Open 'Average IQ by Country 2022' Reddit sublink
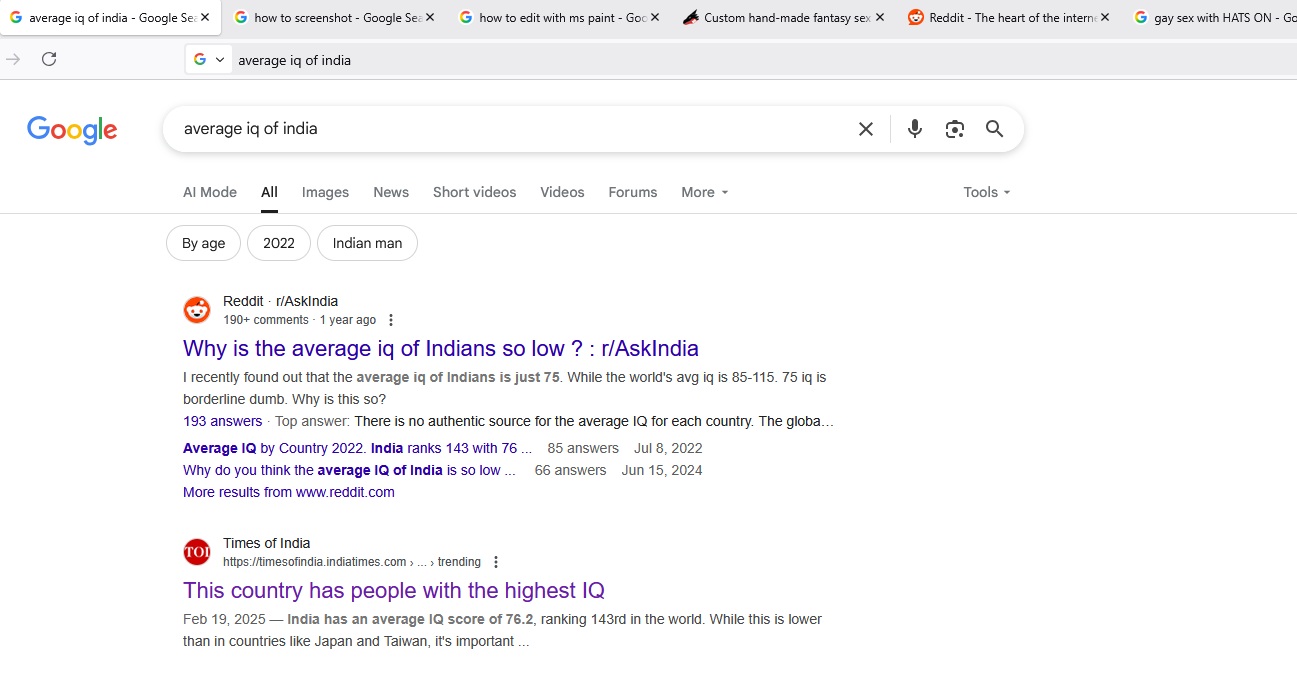This screenshot has height=677, width=1297. coord(357,448)
